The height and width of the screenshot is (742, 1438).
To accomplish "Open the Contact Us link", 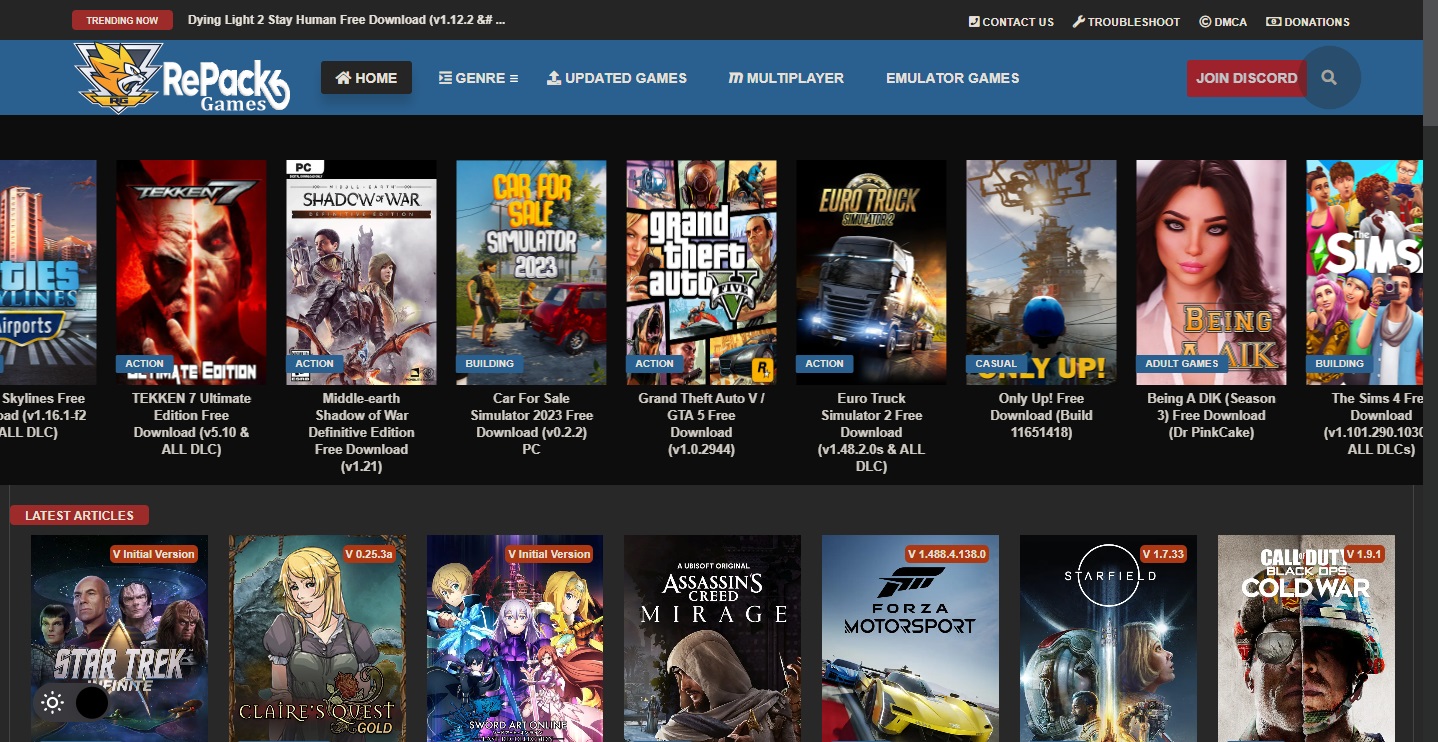I will click(1011, 21).
